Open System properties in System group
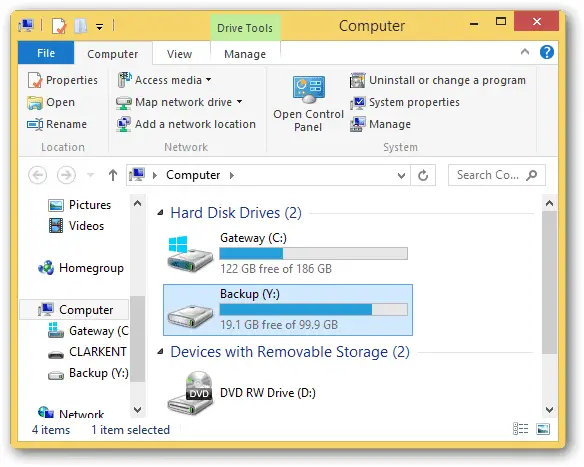584x467 pixels. 405,102
